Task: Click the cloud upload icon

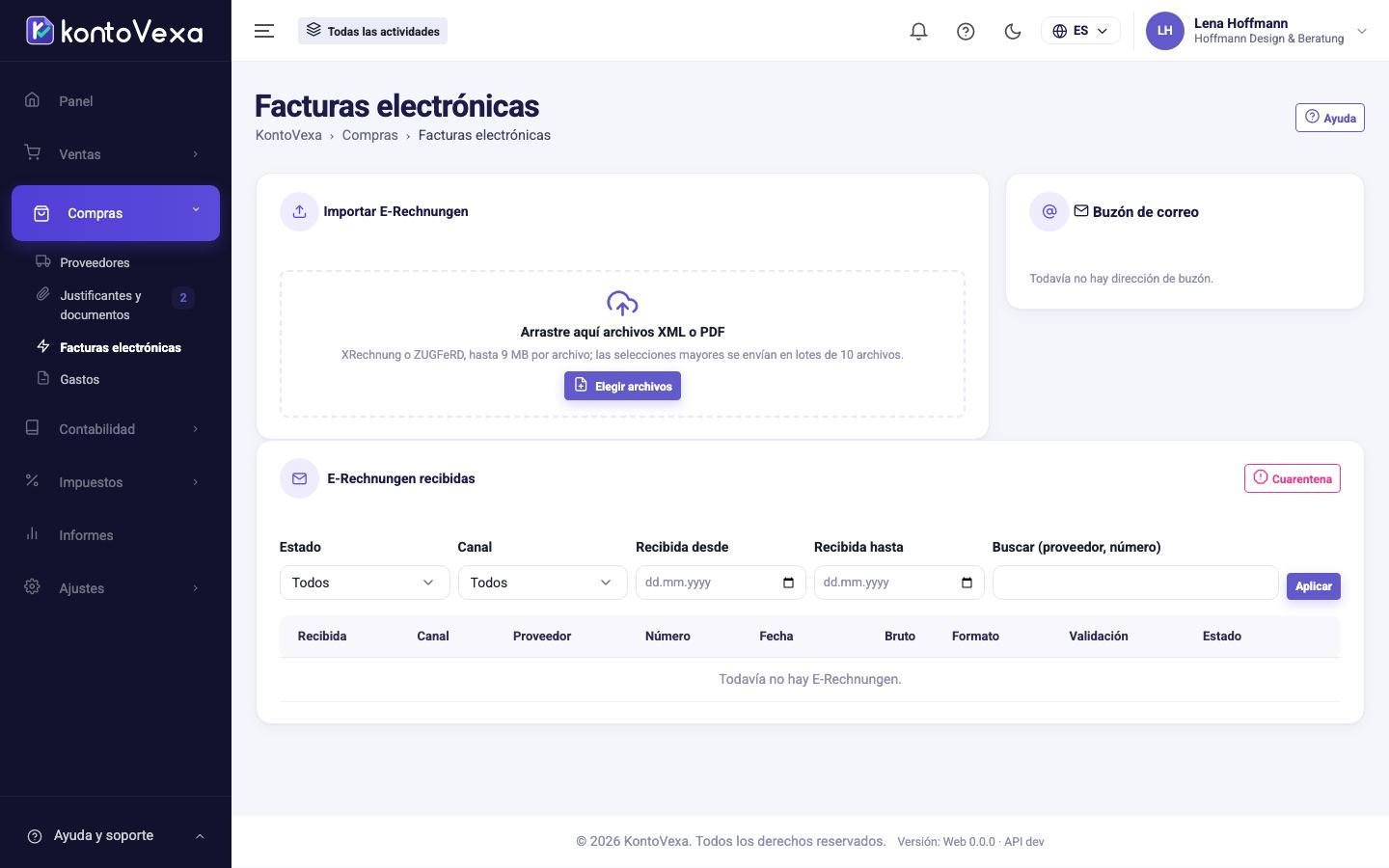Action: pyautogui.click(x=622, y=304)
